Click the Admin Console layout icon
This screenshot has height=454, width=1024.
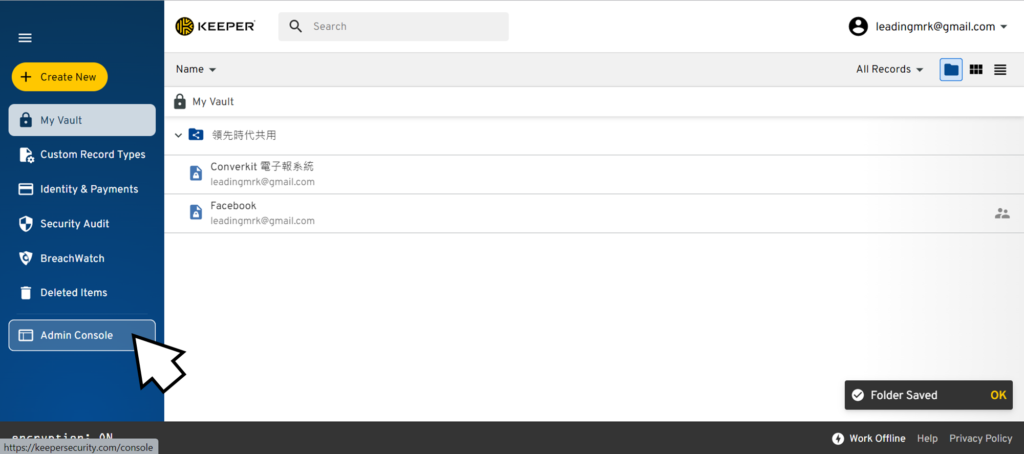tap(25, 335)
